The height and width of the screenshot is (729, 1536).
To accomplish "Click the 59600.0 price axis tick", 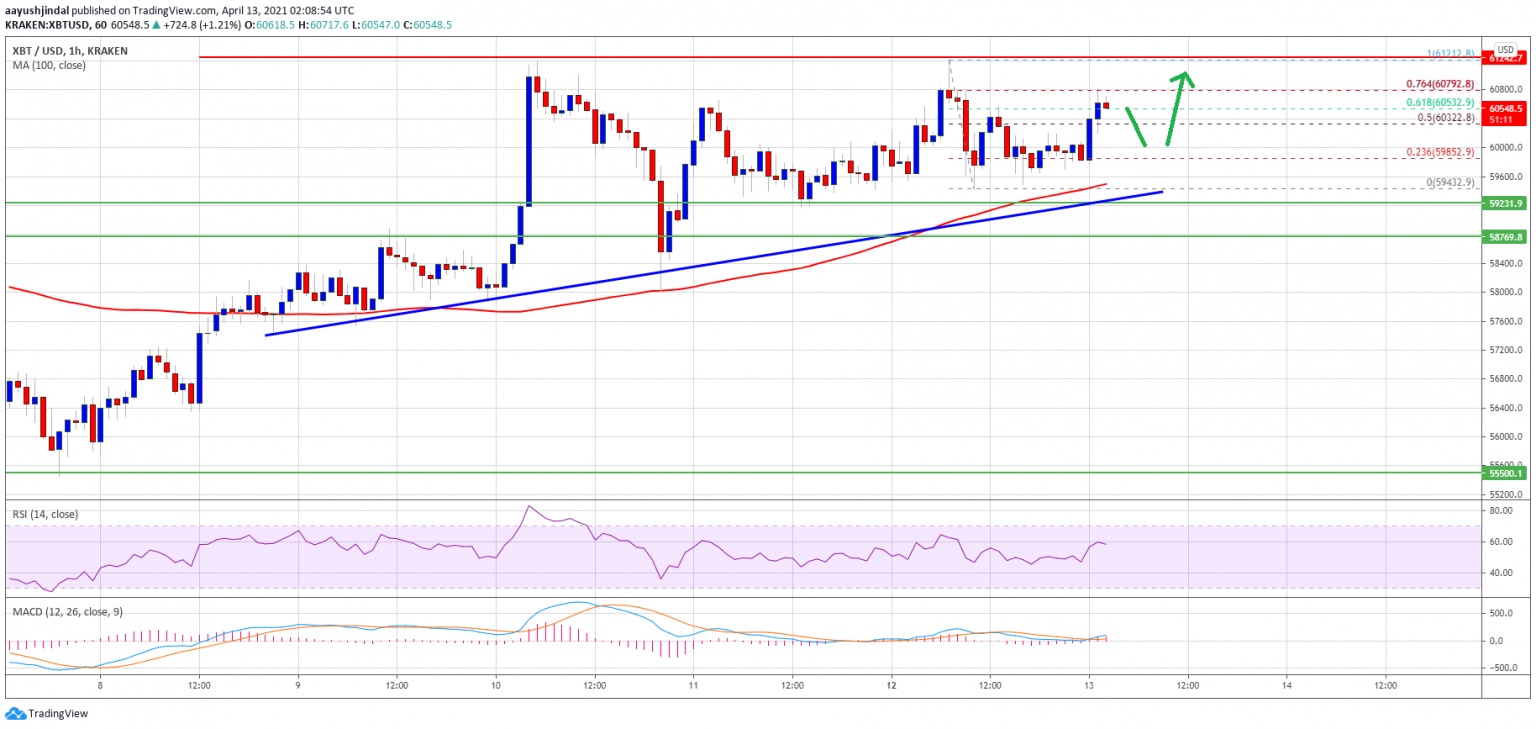I will 1506,176.
